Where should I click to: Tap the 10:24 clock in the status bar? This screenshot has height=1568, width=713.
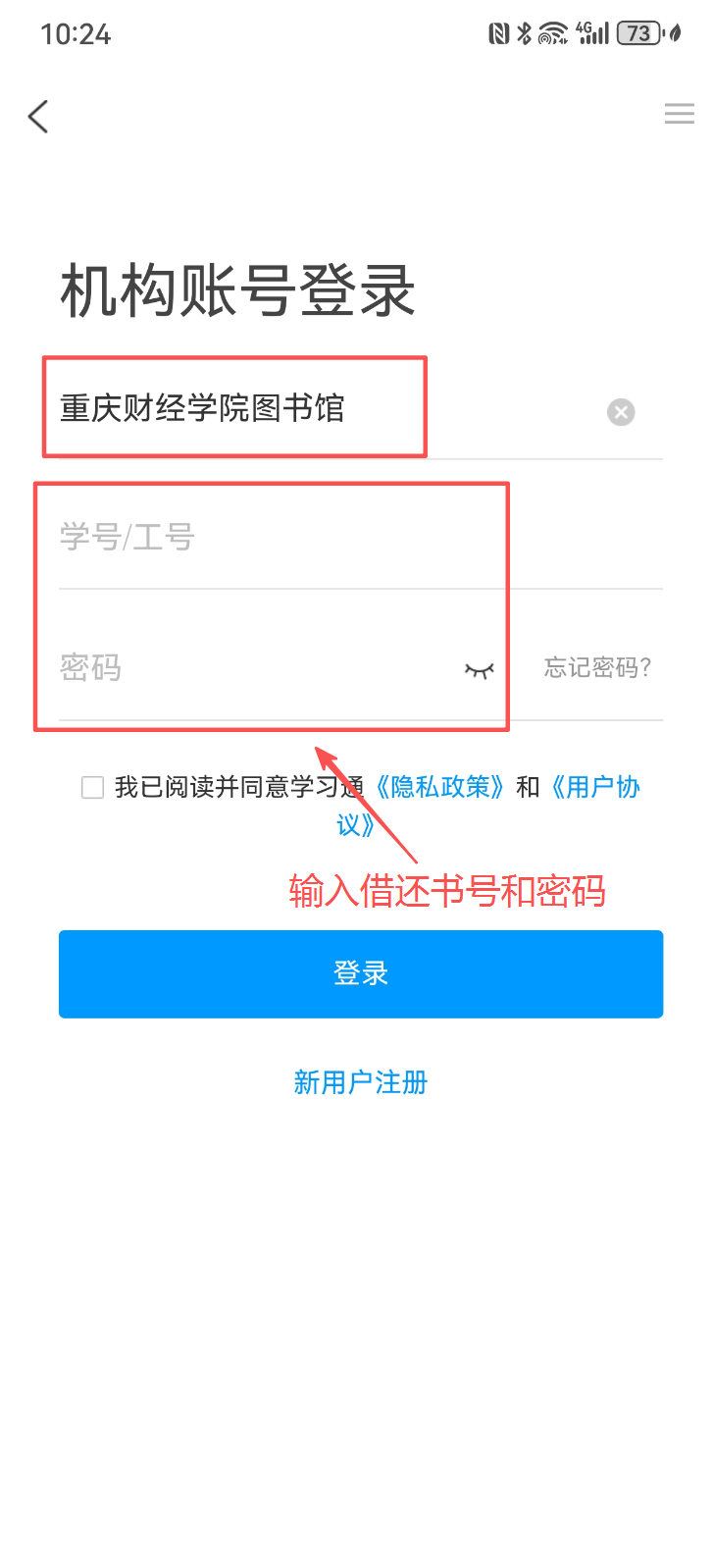pyautogui.click(x=76, y=35)
